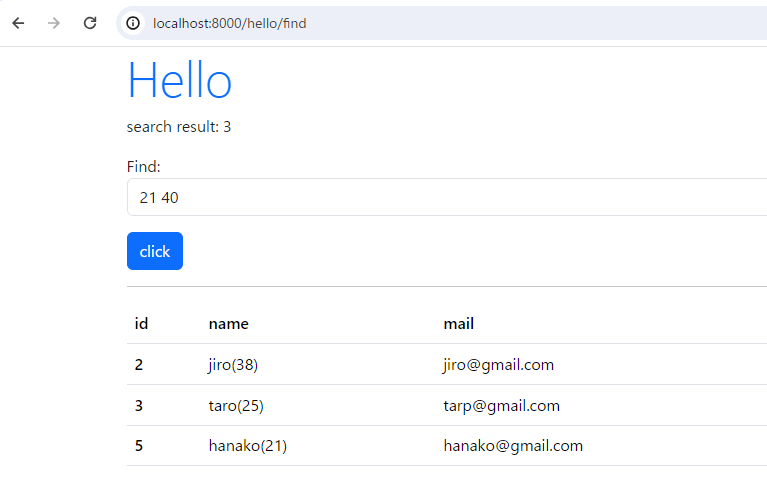The height and width of the screenshot is (487, 767).
Task: Click the hanako@gmail.com cell
Action: click(513, 446)
